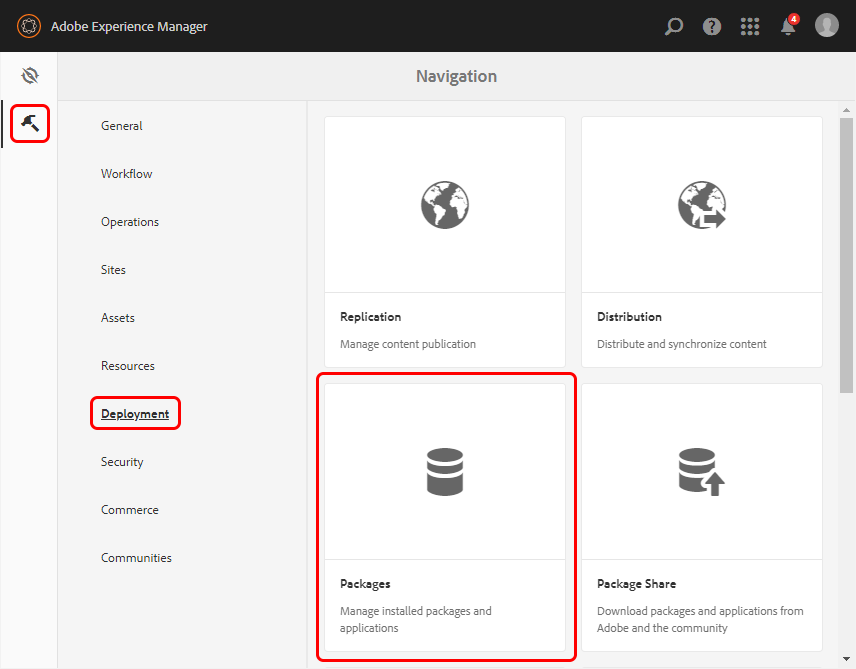Click the Adobe Experience Manager logo icon
The image size is (856, 669).
tap(29, 26)
